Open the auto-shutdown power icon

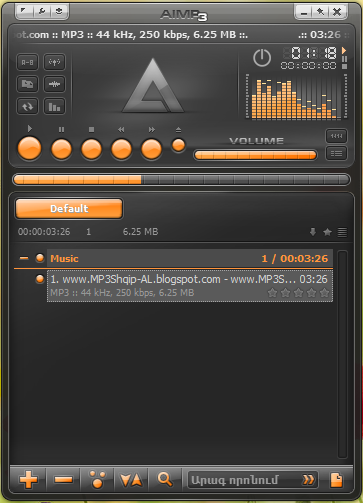262,58
